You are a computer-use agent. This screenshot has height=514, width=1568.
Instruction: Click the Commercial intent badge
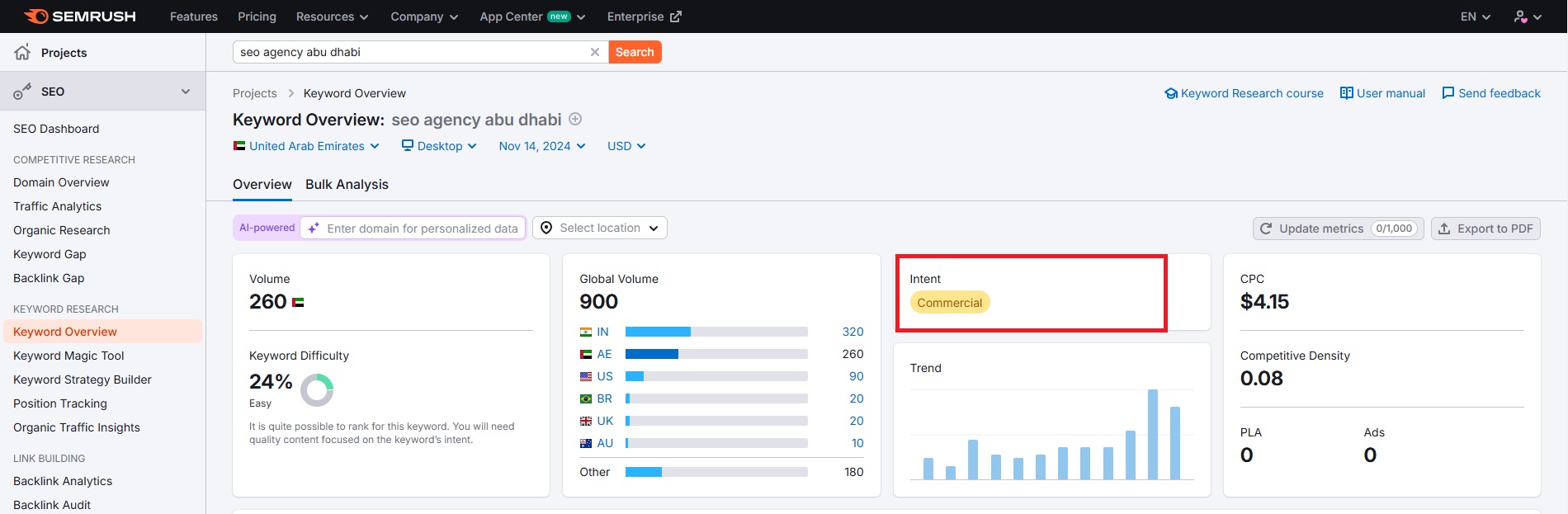pyautogui.click(x=950, y=303)
